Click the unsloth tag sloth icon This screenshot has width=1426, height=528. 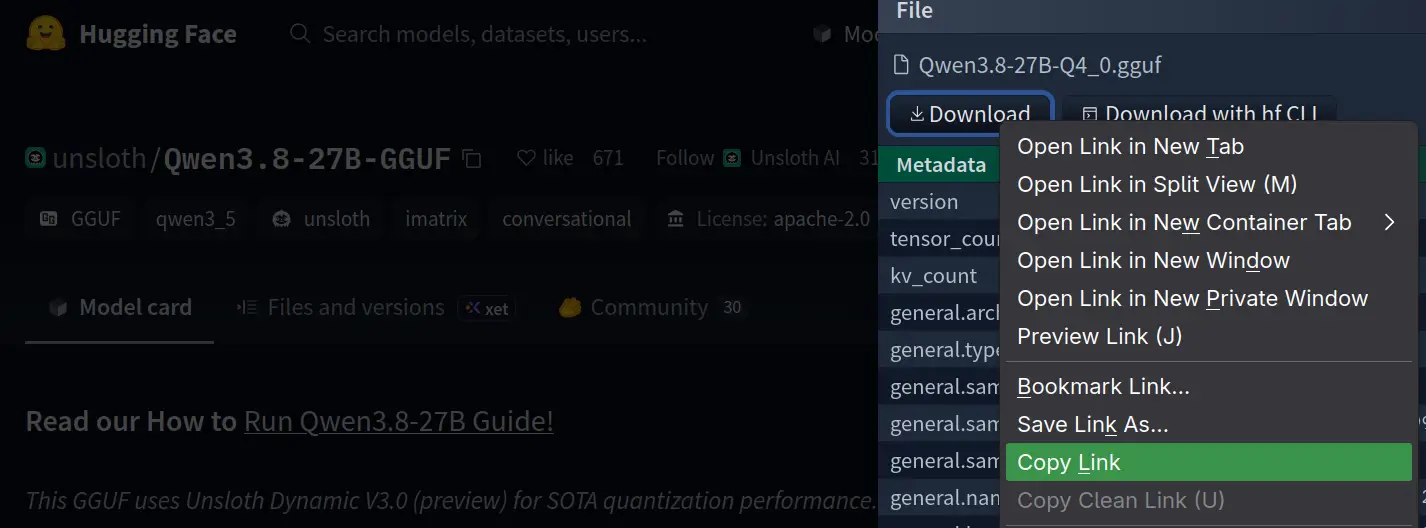click(x=284, y=219)
